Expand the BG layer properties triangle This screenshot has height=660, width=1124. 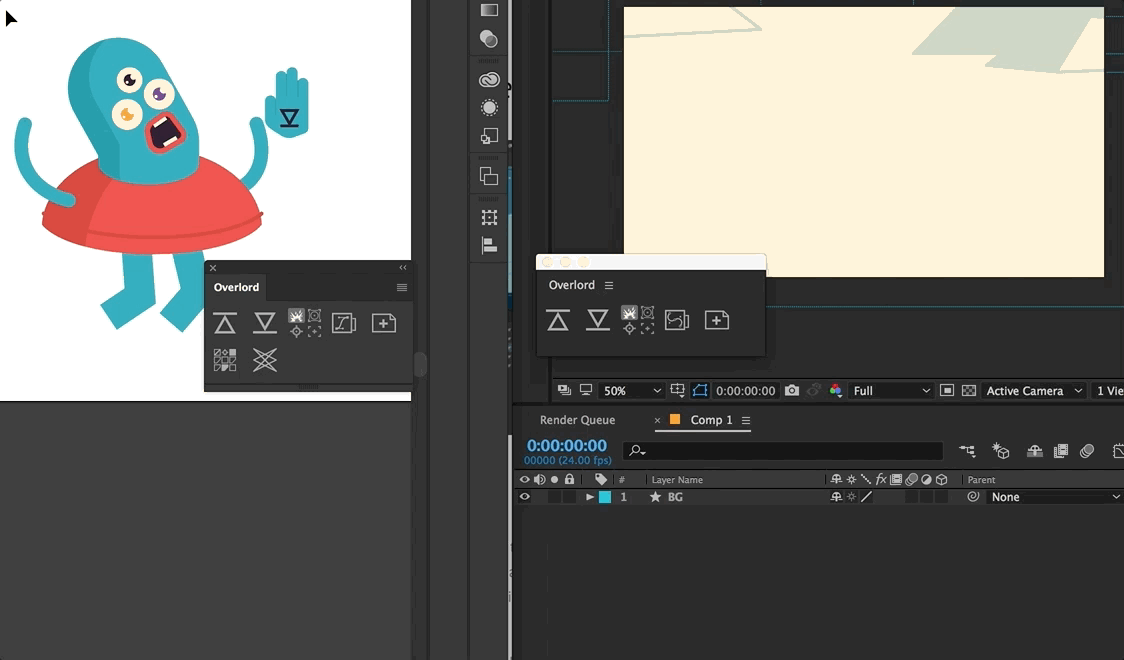pyautogui.click(x=590, y=497)
